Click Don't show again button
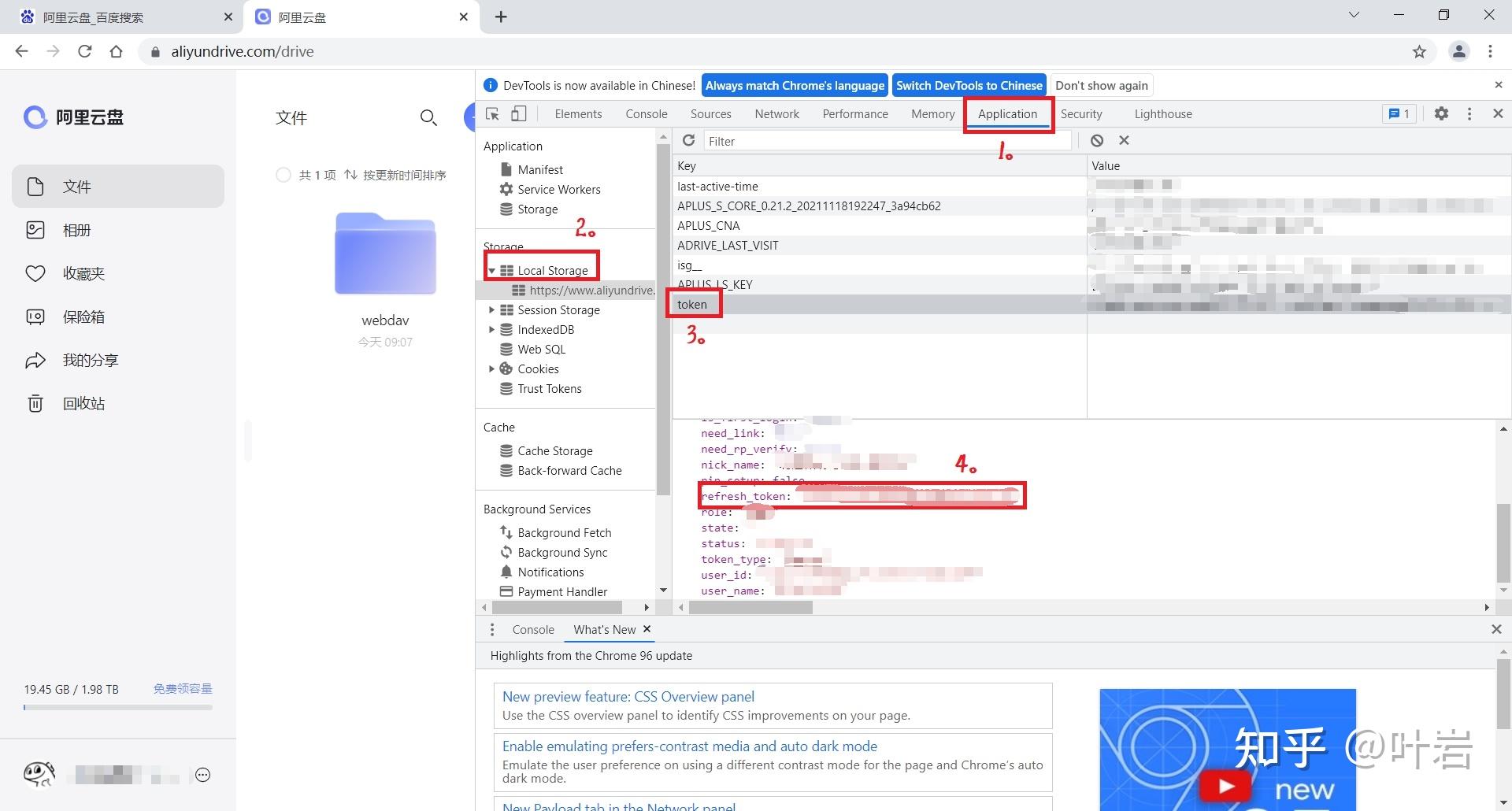Viewport: 1512px width, 811px height. point(1102,86)
